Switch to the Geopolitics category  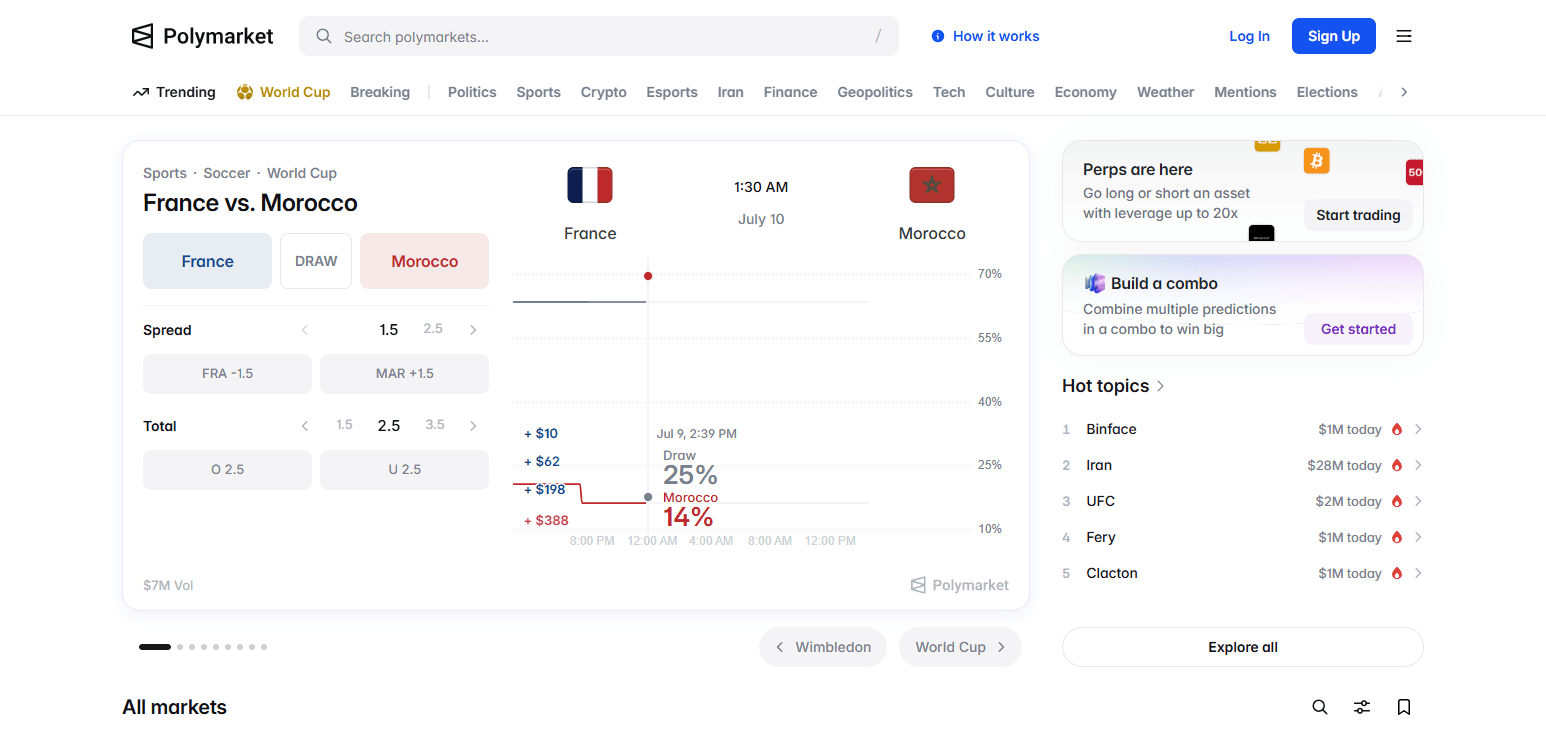[x=875, y=92]
